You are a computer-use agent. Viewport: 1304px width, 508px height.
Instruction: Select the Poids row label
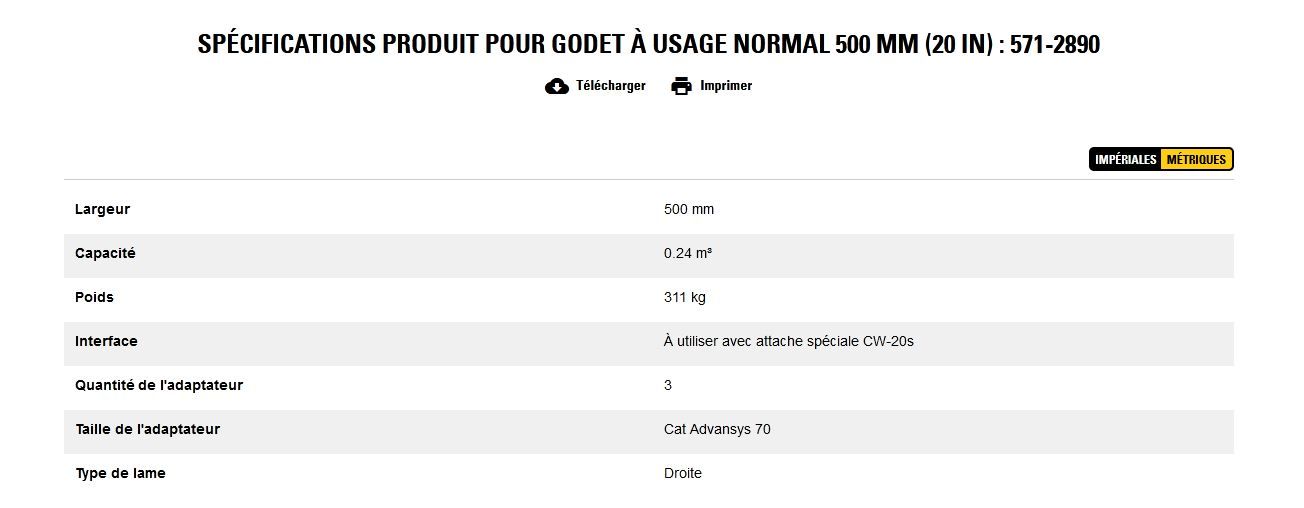point(94,298)
